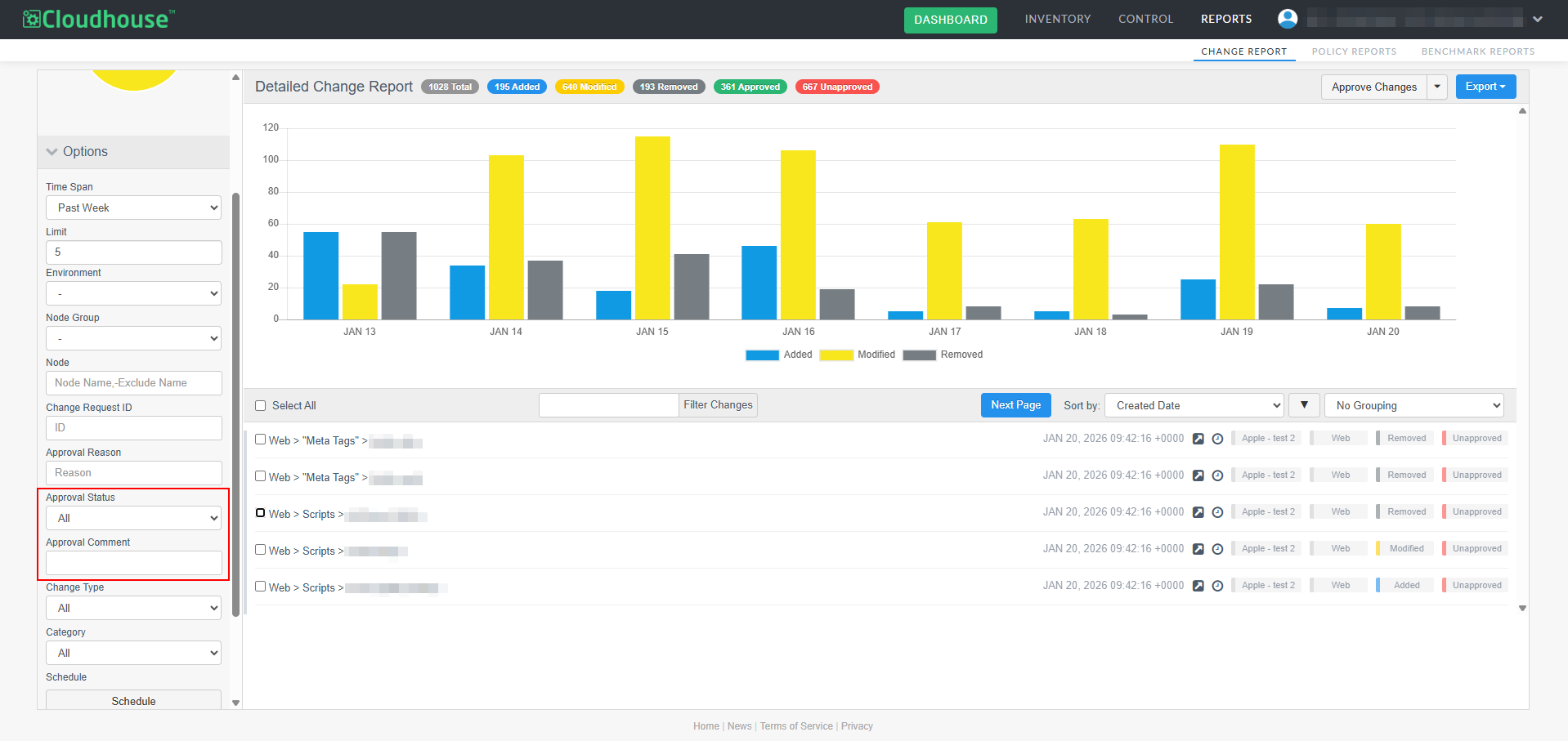Open external link icon on first Meta Tags row
Screen dimensions: 1568x741
click(1198, 439)
